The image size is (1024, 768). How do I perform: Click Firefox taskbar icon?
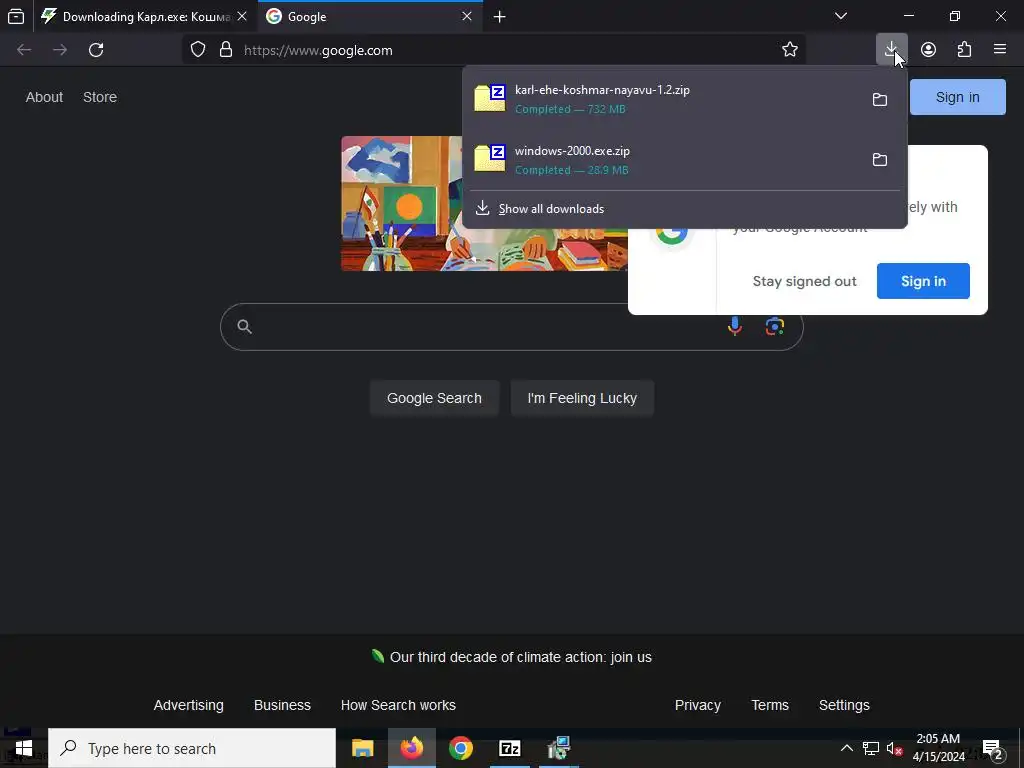pos(411,748)
